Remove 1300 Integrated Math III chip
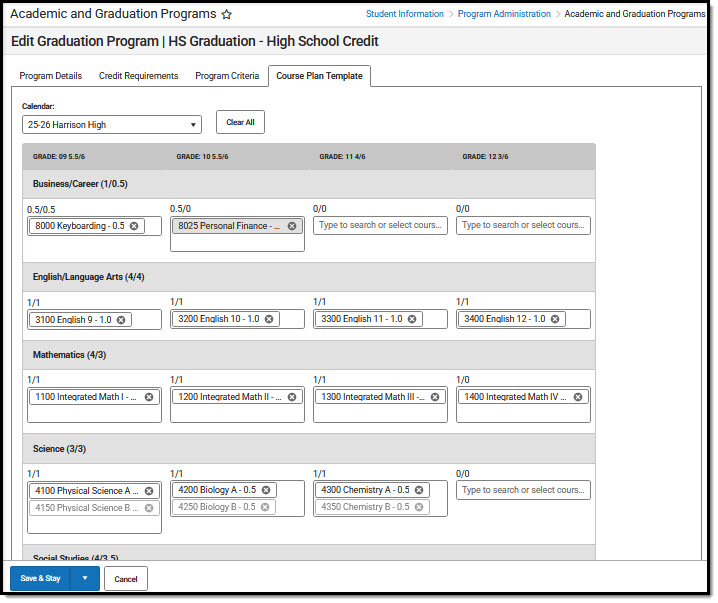The width and height of the screenshot is (718, 603). 435,397
